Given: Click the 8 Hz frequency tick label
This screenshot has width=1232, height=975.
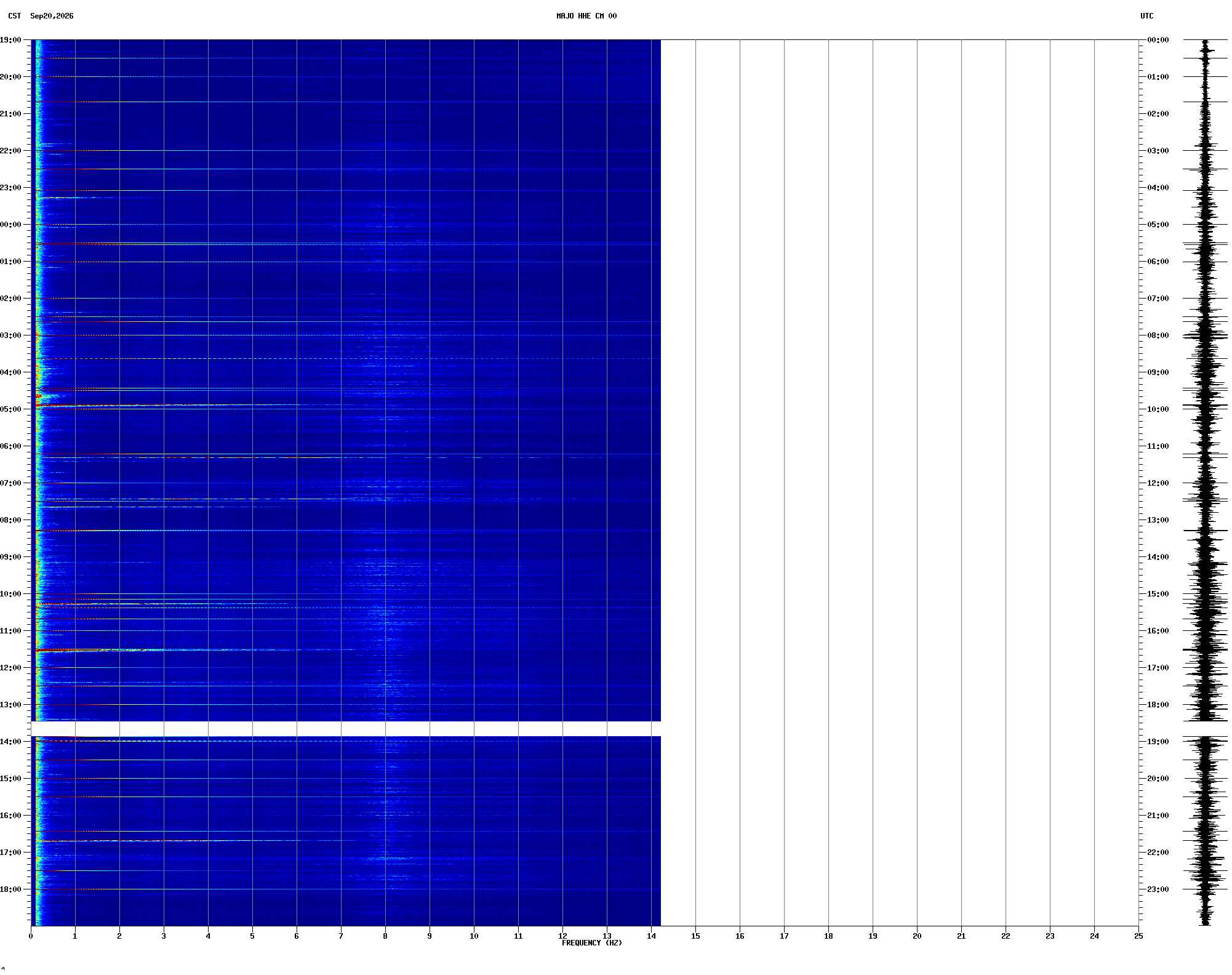Looking at the screenshot, I should (385, 936).
